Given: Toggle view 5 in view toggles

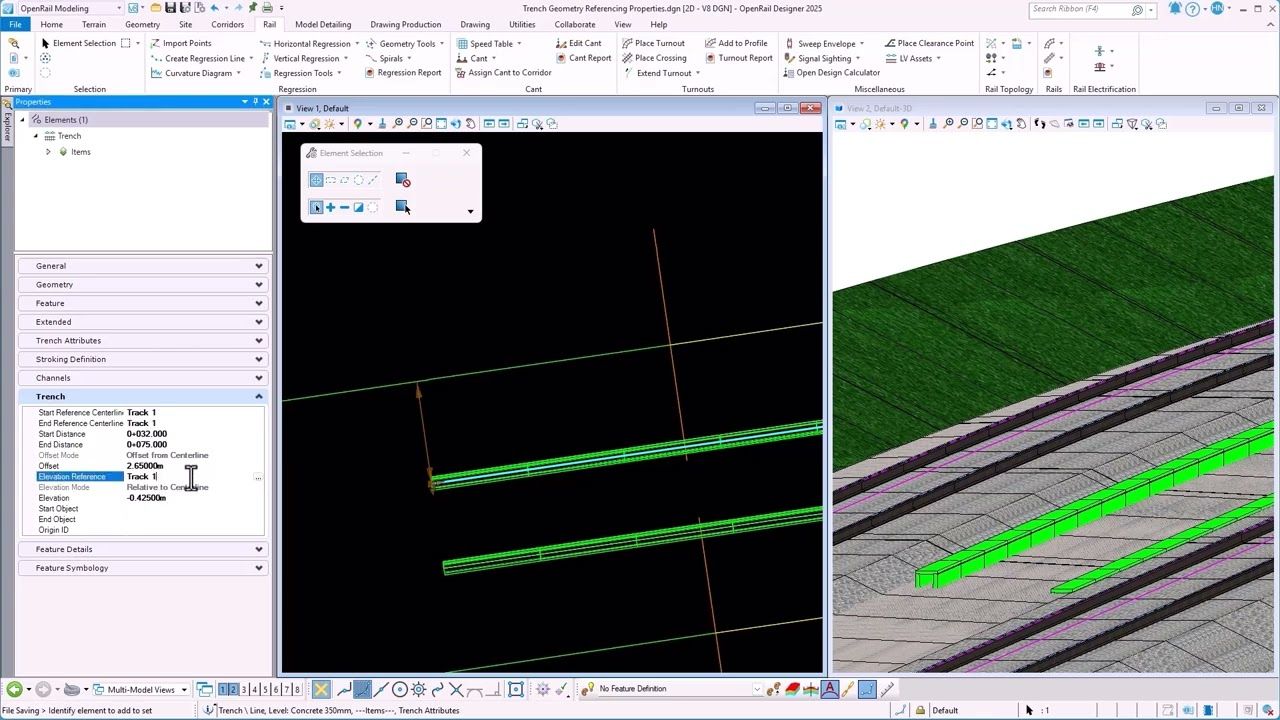Looking at the screenshot, I should pos(265,689).
